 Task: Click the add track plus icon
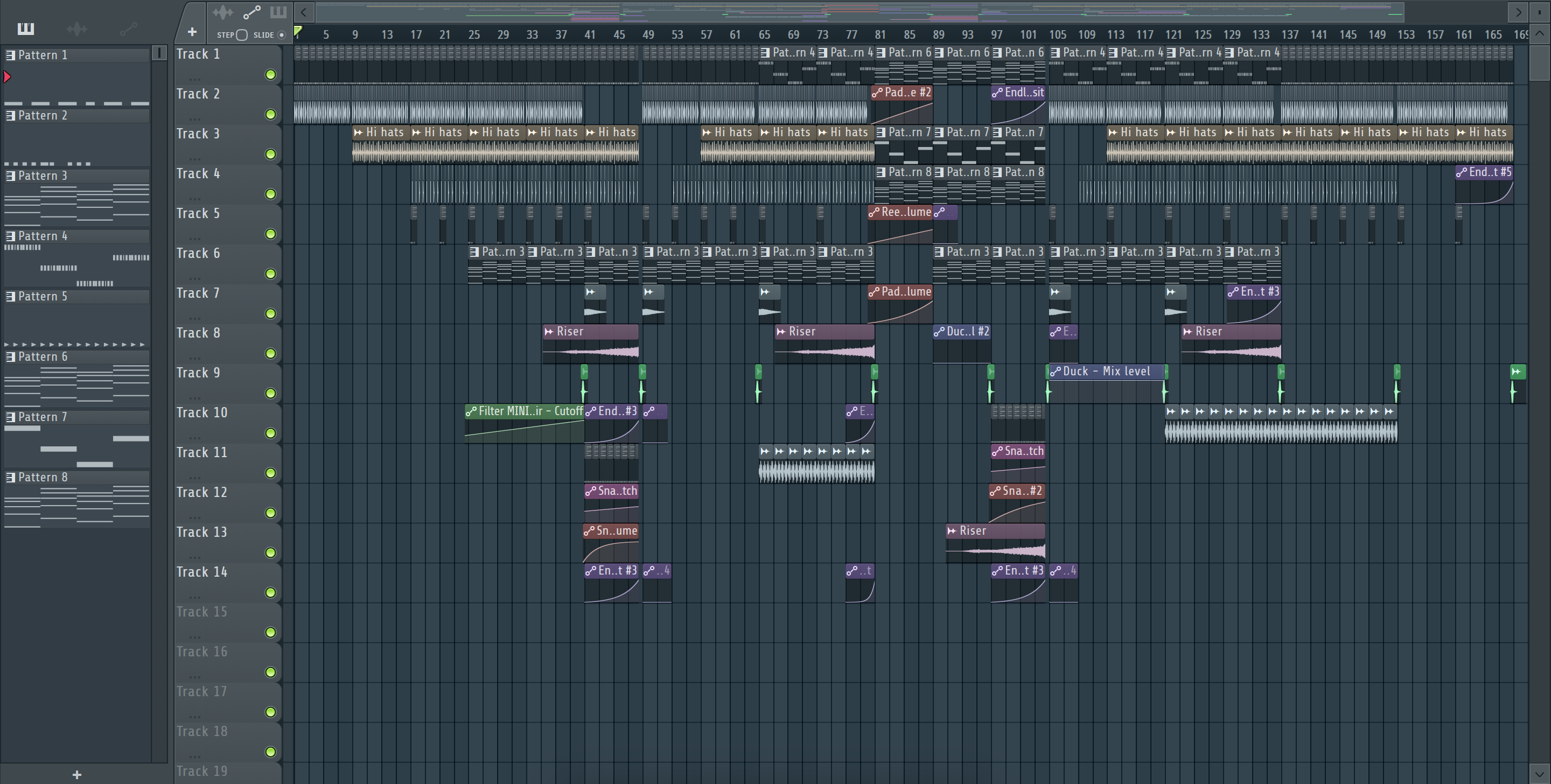coord(192,32)
